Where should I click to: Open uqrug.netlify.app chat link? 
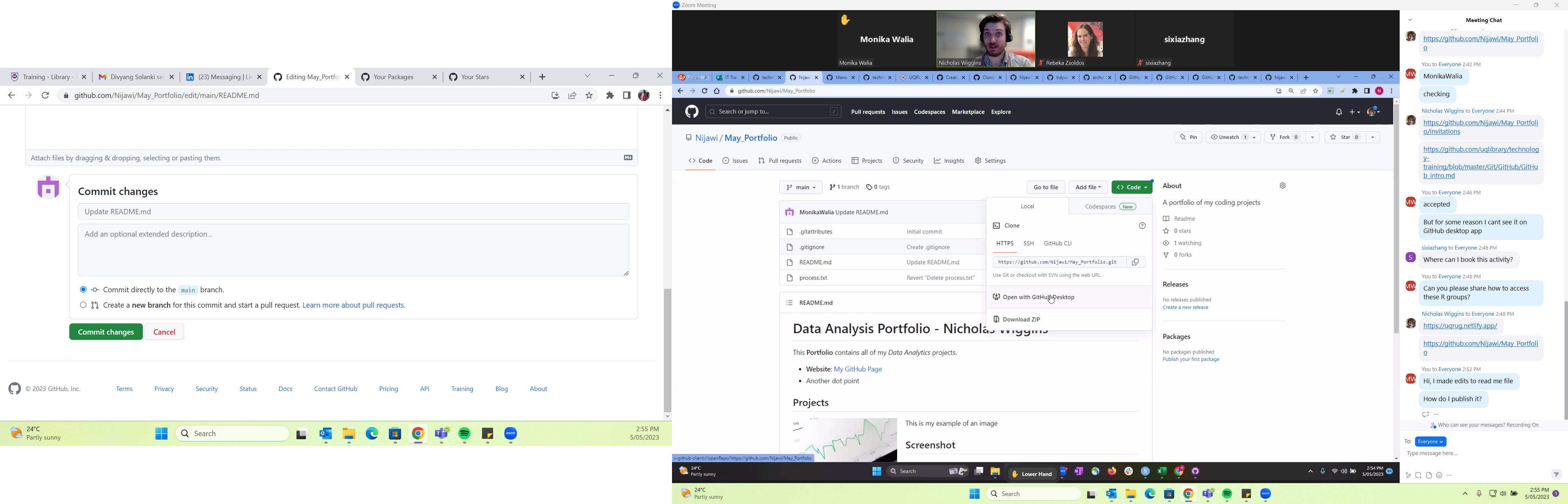click(x=1459, y=326)
